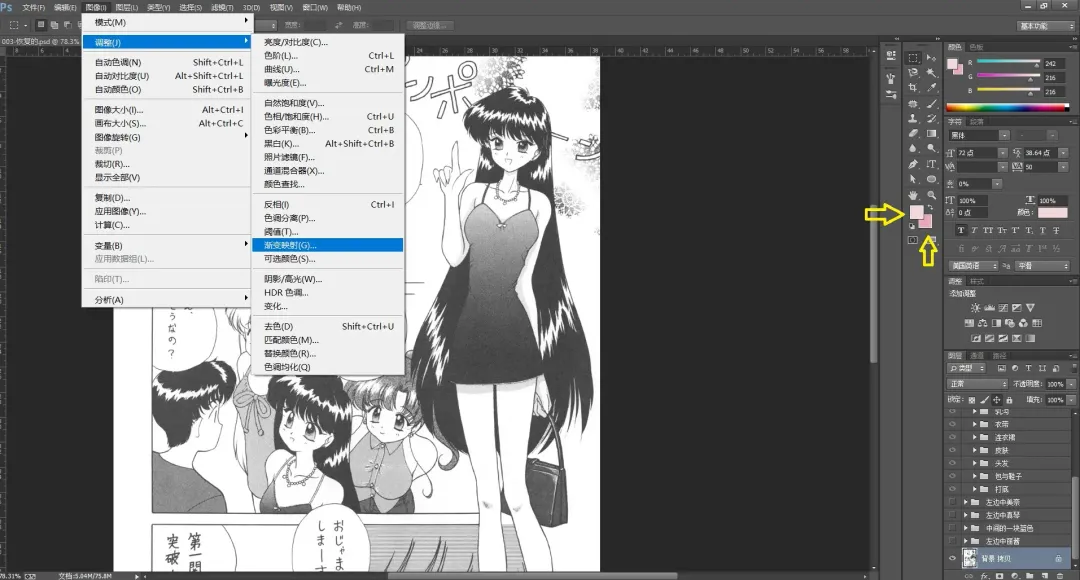
Task: Click the 背景 拷贝 layer thumbnail
Action: pyautogui.click(x=969, y=556)
